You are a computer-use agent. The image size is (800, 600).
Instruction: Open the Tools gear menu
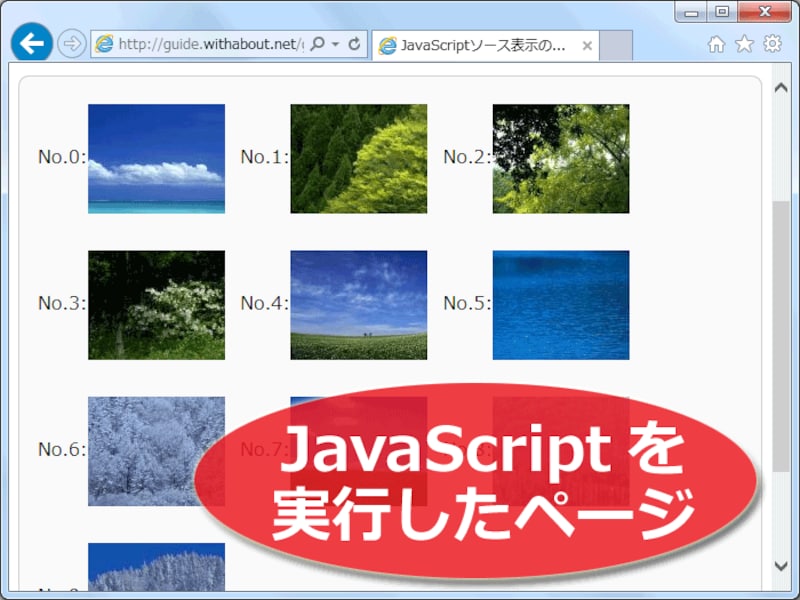(771, 44)
